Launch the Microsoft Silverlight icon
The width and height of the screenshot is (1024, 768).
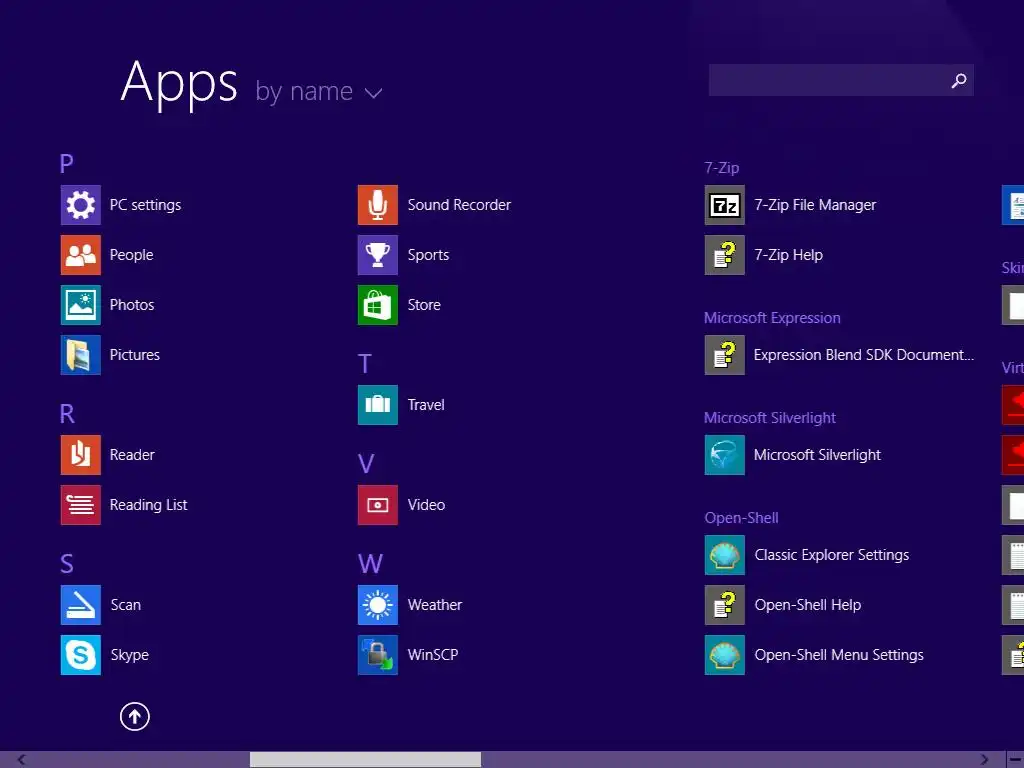(724, 455)
